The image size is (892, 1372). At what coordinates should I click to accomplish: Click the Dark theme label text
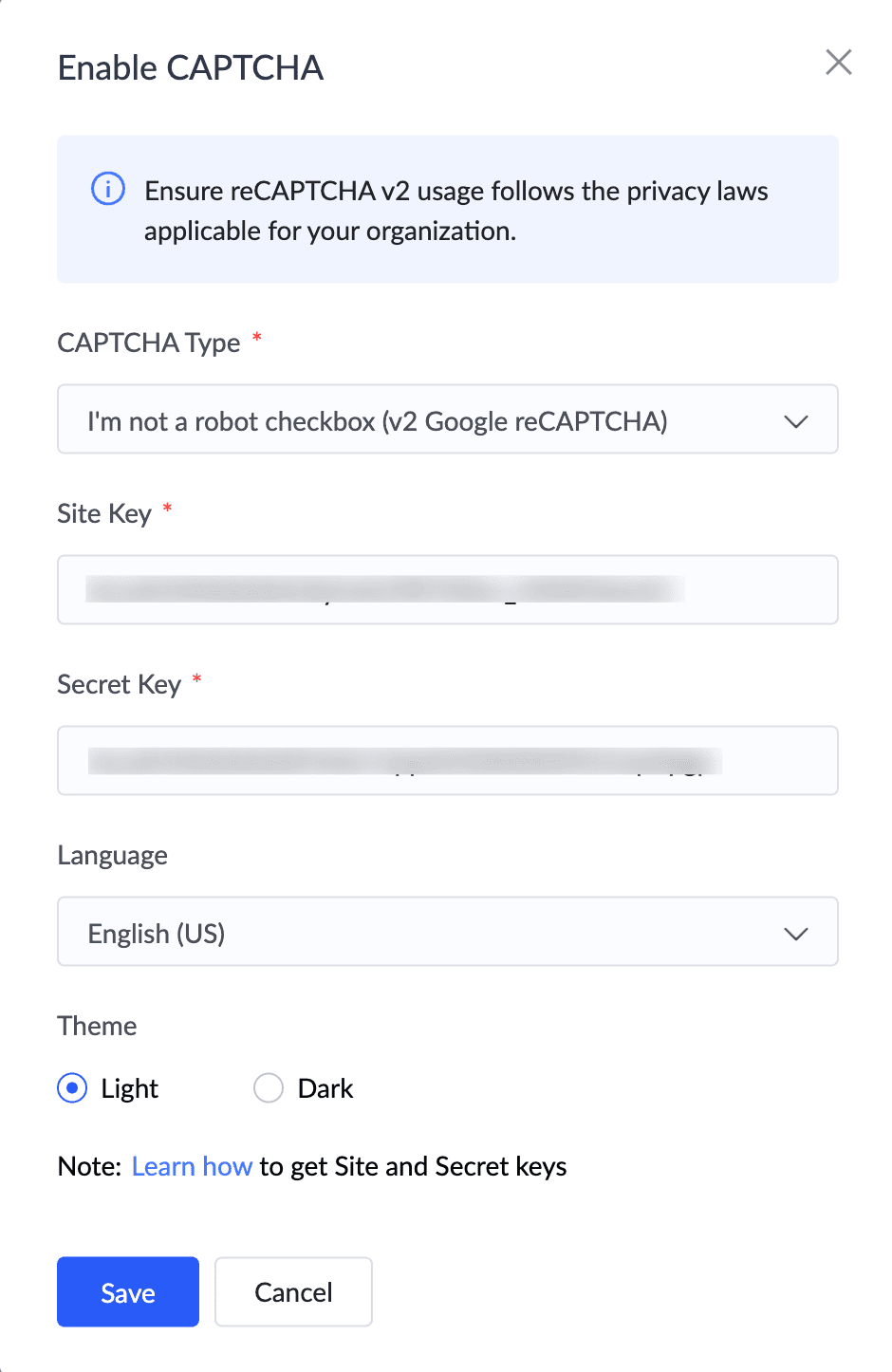(325, 1088)
